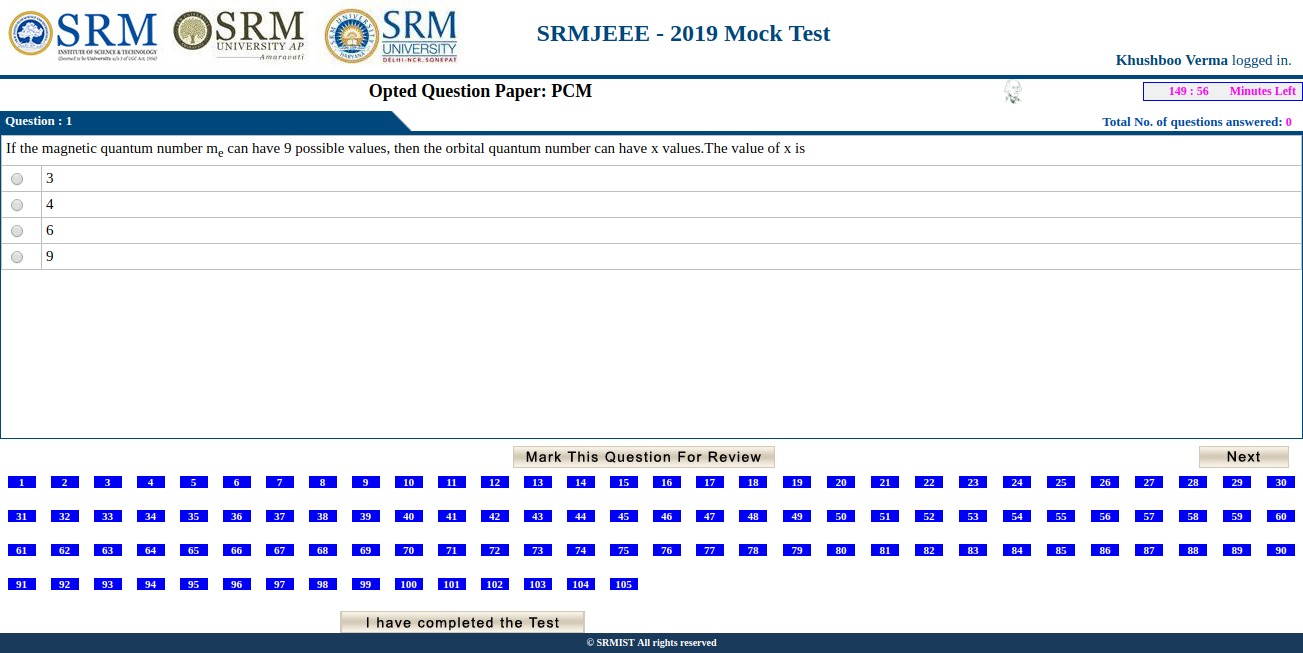Image resolution: width=1303 pixels, height=653 pixels.
Task: Click the SRM Institute of Science and Technology logo
Action: pyautogui.click(x=85, y=35)
